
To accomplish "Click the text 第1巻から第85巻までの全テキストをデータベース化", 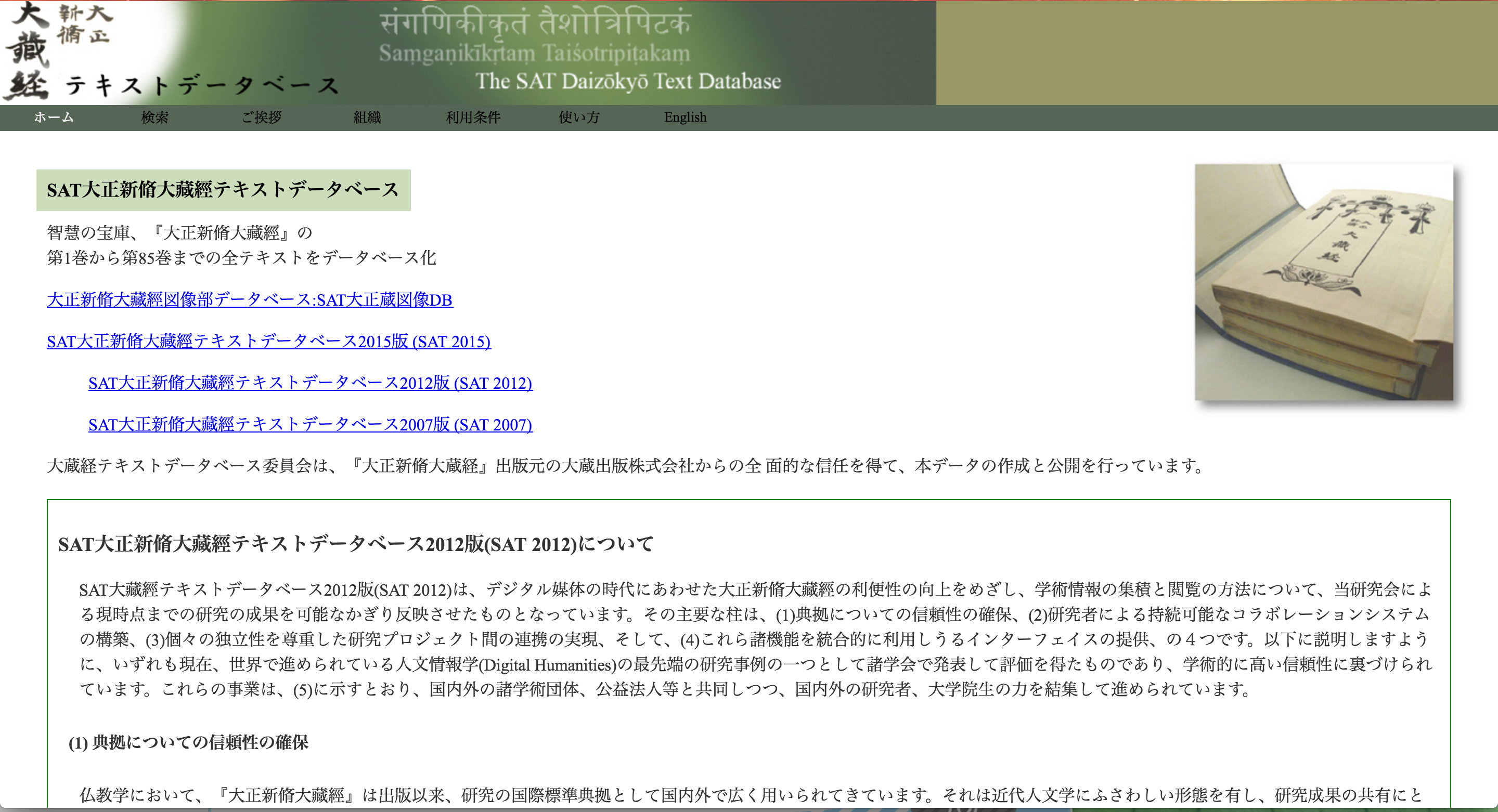I will [241, 257].
